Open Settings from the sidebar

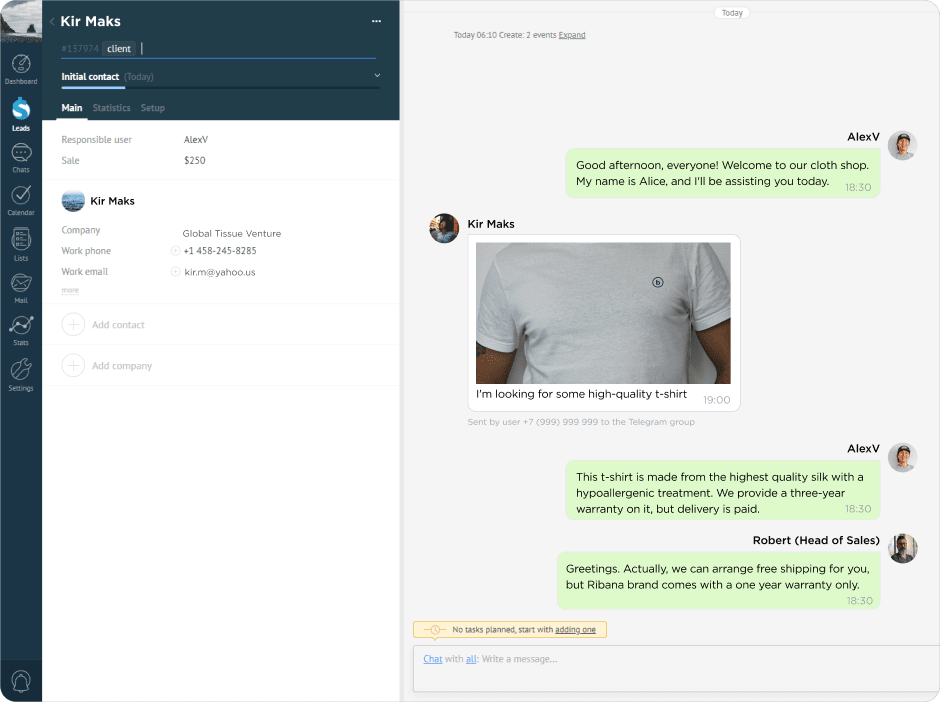click(20, 373)
